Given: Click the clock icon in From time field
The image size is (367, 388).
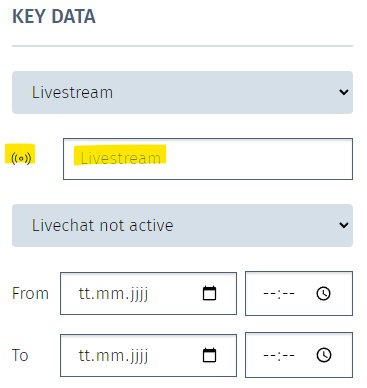Looking at the screenshot, I should click(323, 294).
